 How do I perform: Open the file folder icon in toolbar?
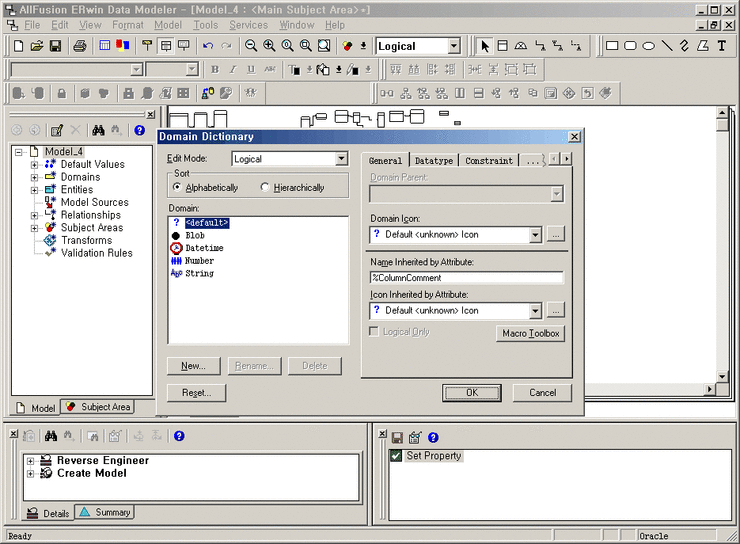coord(36,46)
